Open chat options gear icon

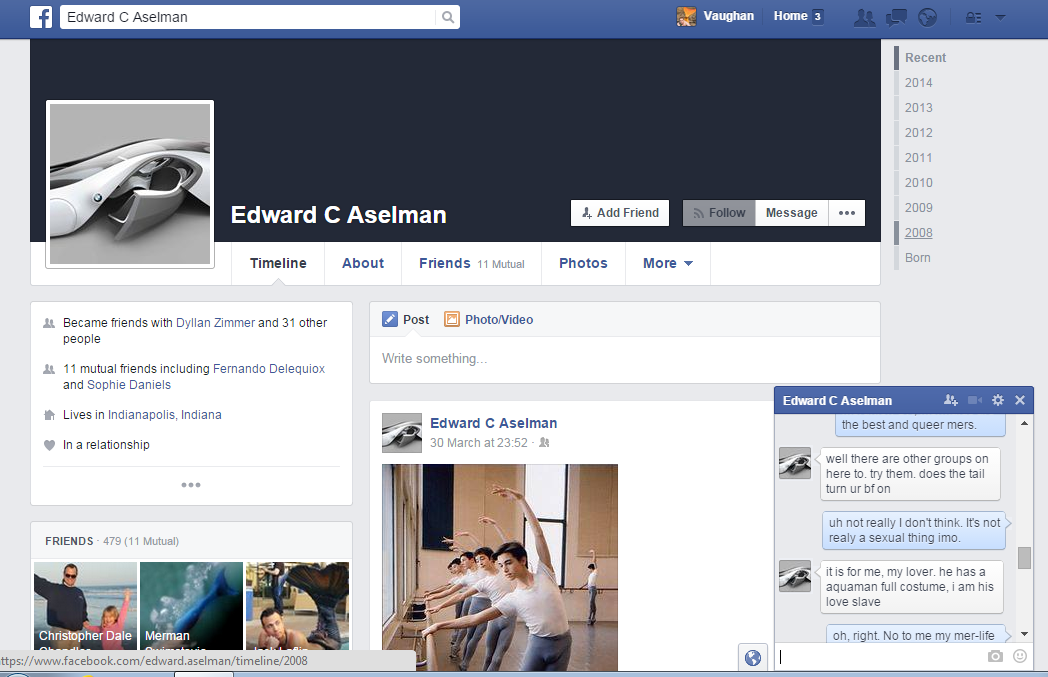pos(997,400)
